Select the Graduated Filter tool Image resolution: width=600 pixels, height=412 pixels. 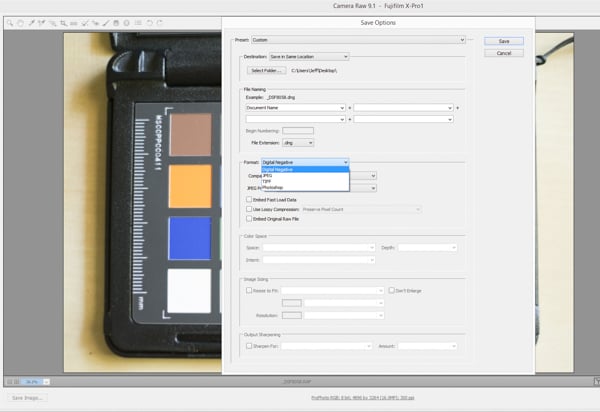point(116,23)
